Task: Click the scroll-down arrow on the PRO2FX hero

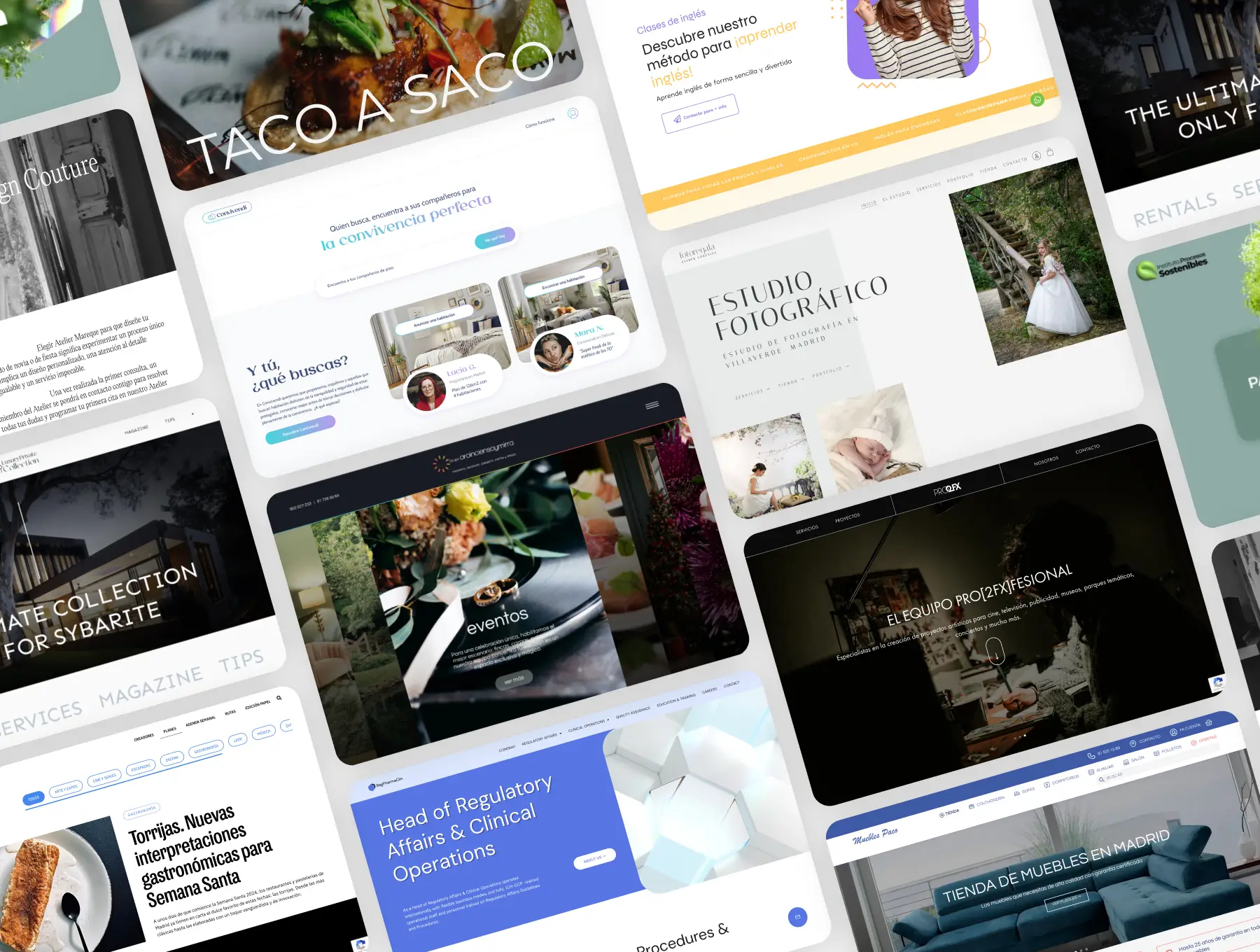Action: (x=995, y=652)
